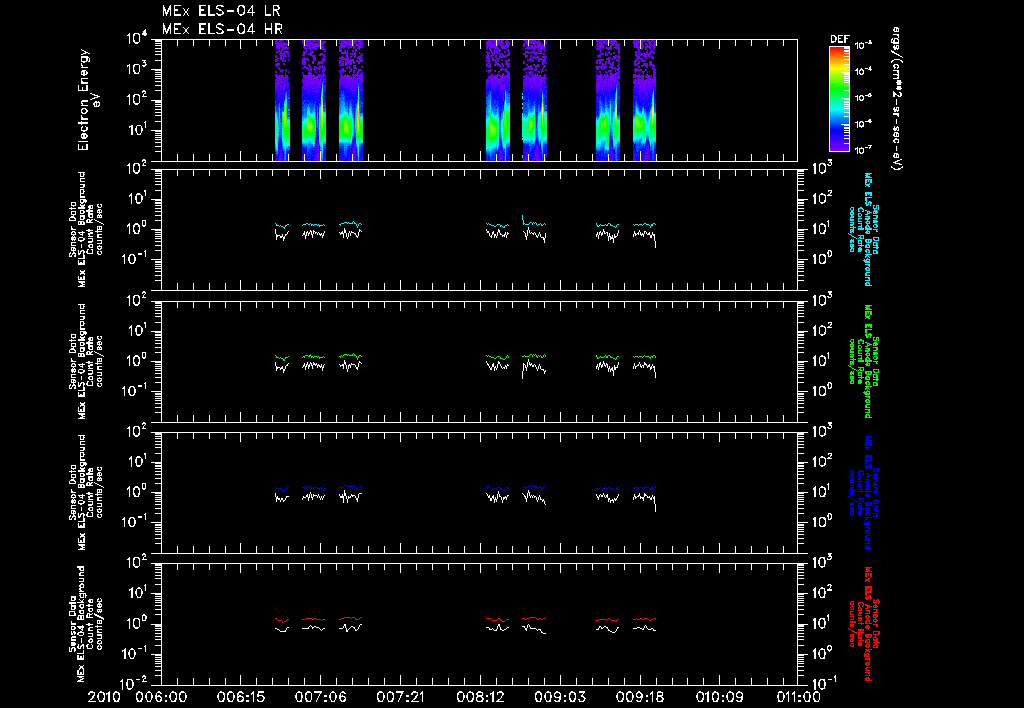Screen dimensions: 1024x708
Task: Click the 10^-7 tick label on the color bar
Action: 863,150
